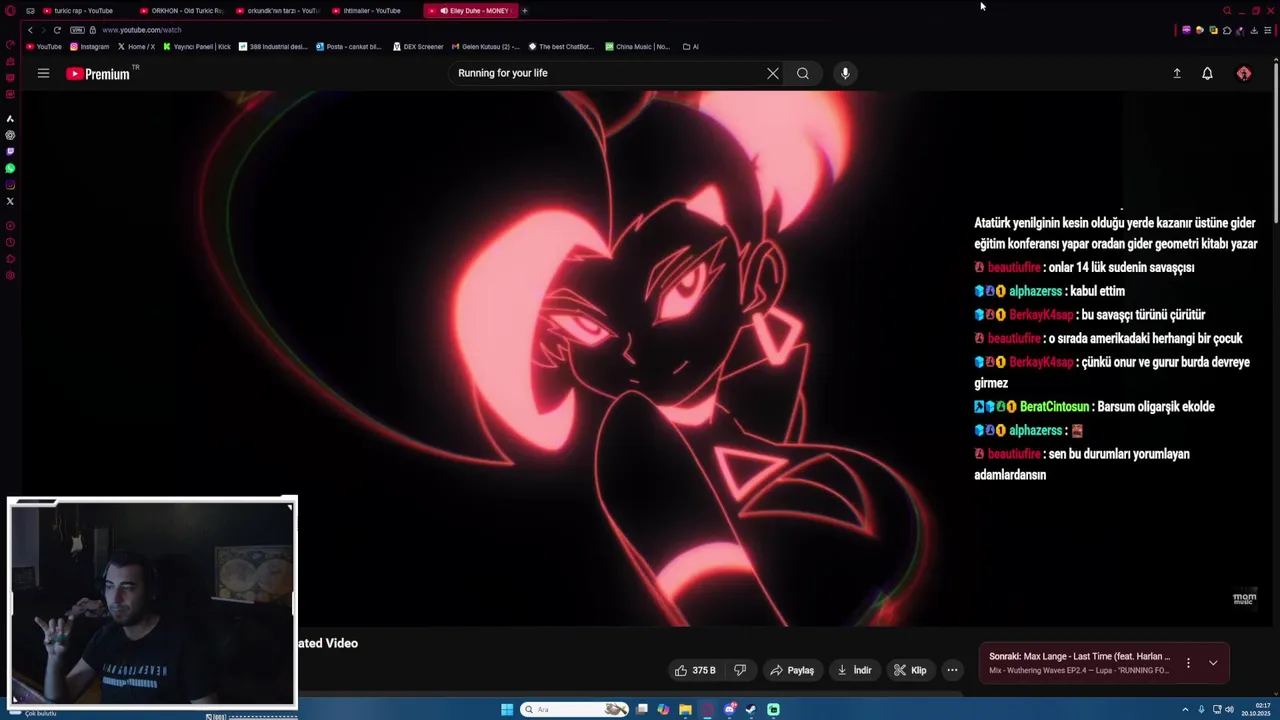
Task: Switch to 'İhtimaller - YouTube' tab
Action: 373,11
